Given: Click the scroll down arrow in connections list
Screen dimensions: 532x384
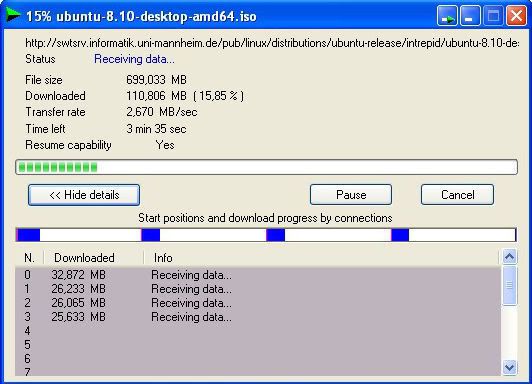Looking at the screenshot, I should [509, 367].
